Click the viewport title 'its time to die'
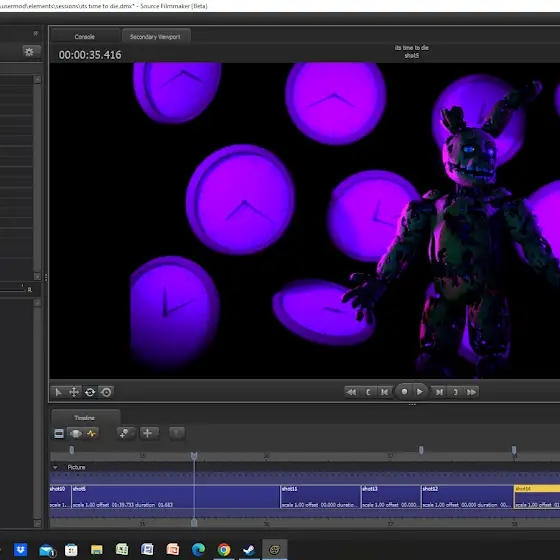This screenshot has width=560, height=560. pos(411,48)
